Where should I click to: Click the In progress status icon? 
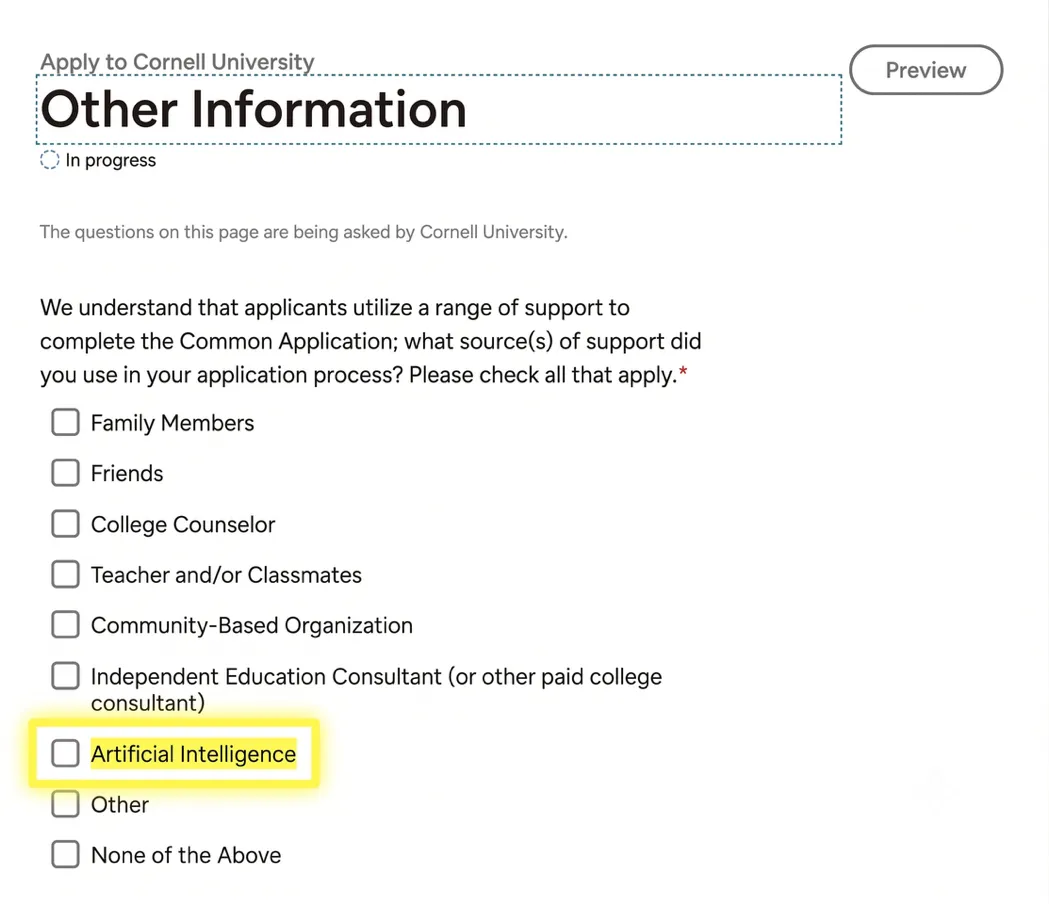coord(50,160)
